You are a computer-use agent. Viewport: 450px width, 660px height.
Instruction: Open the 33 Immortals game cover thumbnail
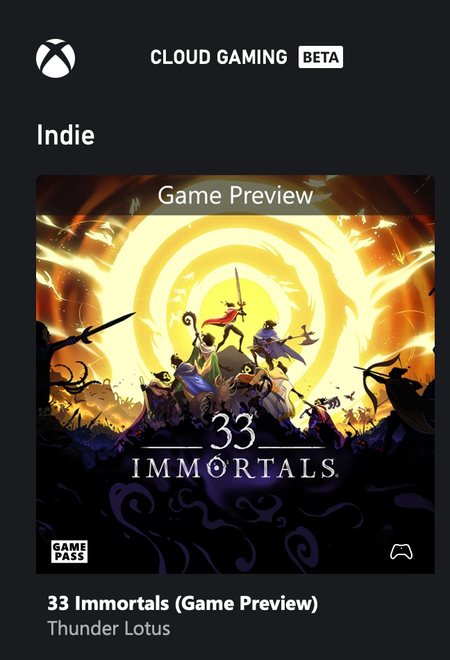(x=235, y=374)
